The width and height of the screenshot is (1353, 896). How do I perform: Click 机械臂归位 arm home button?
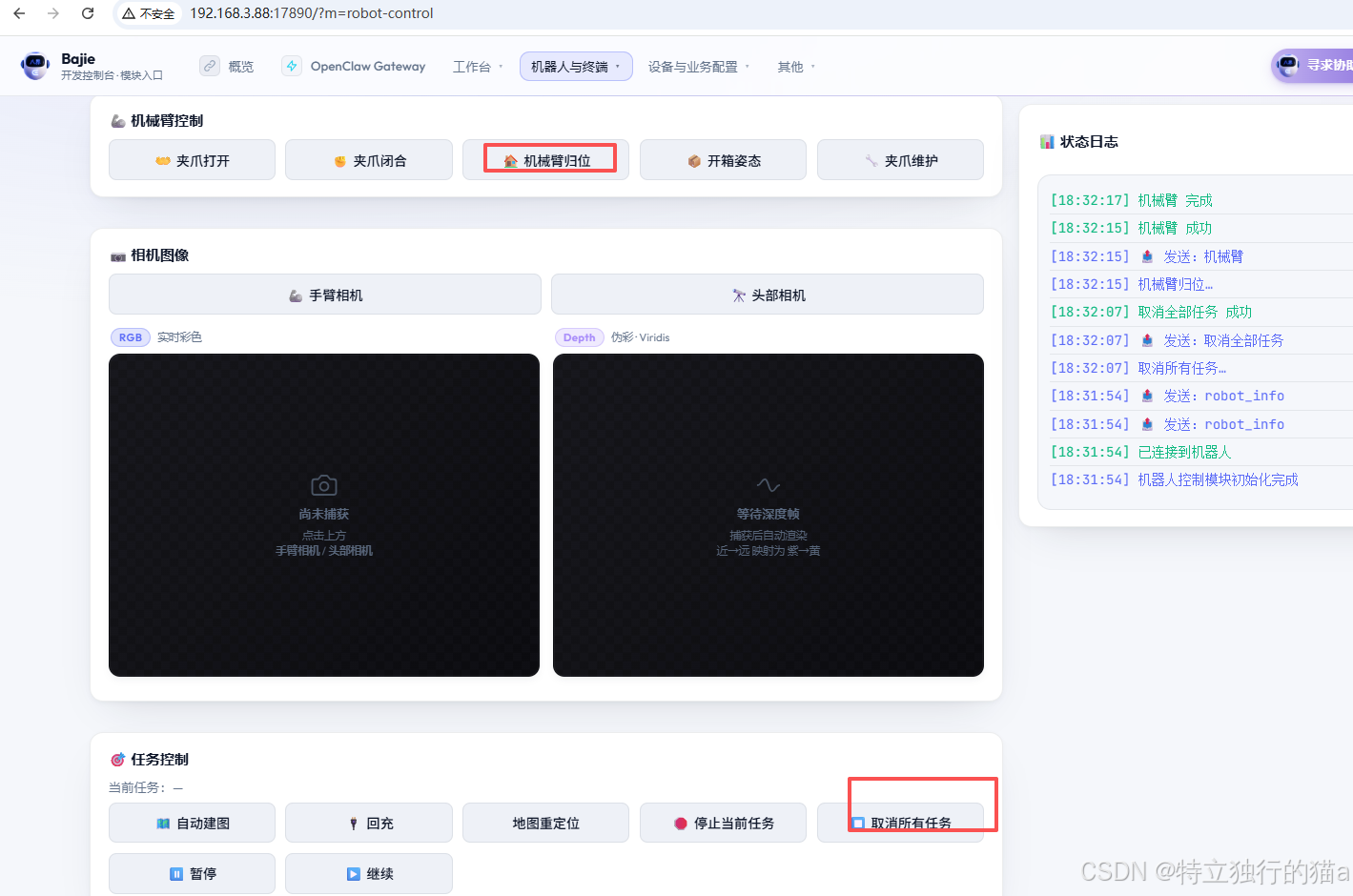coord(546,160)
